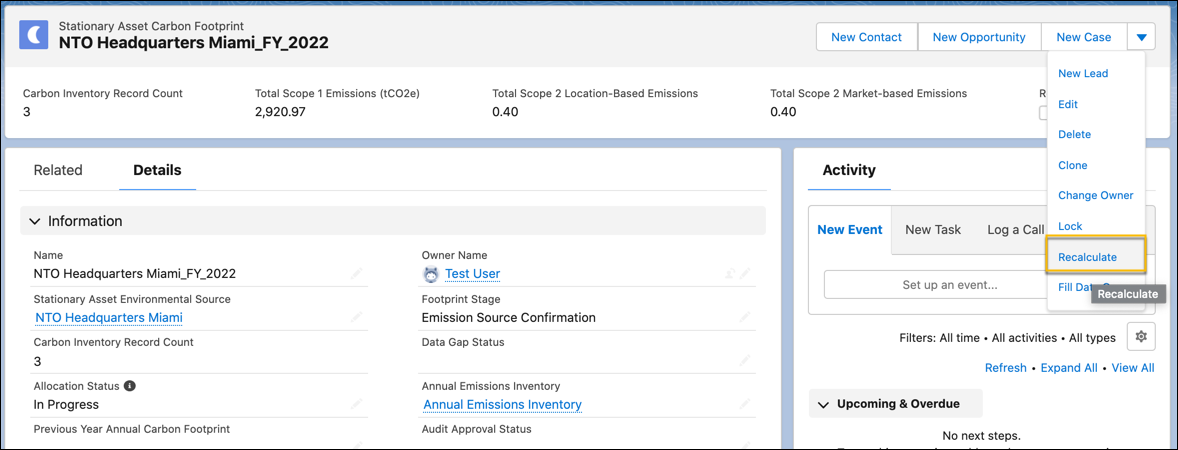Click the Test User avatar icon
Screen dimensions: 1178x450
coord(430,274)
